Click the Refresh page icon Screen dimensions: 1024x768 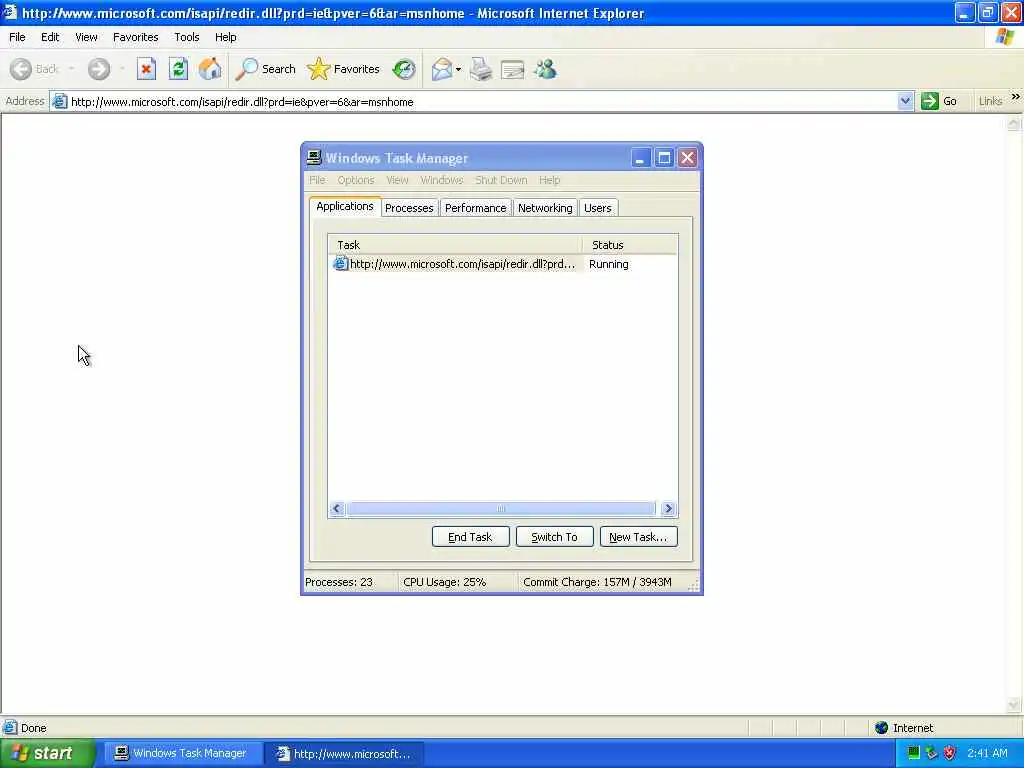click(178, 69)
